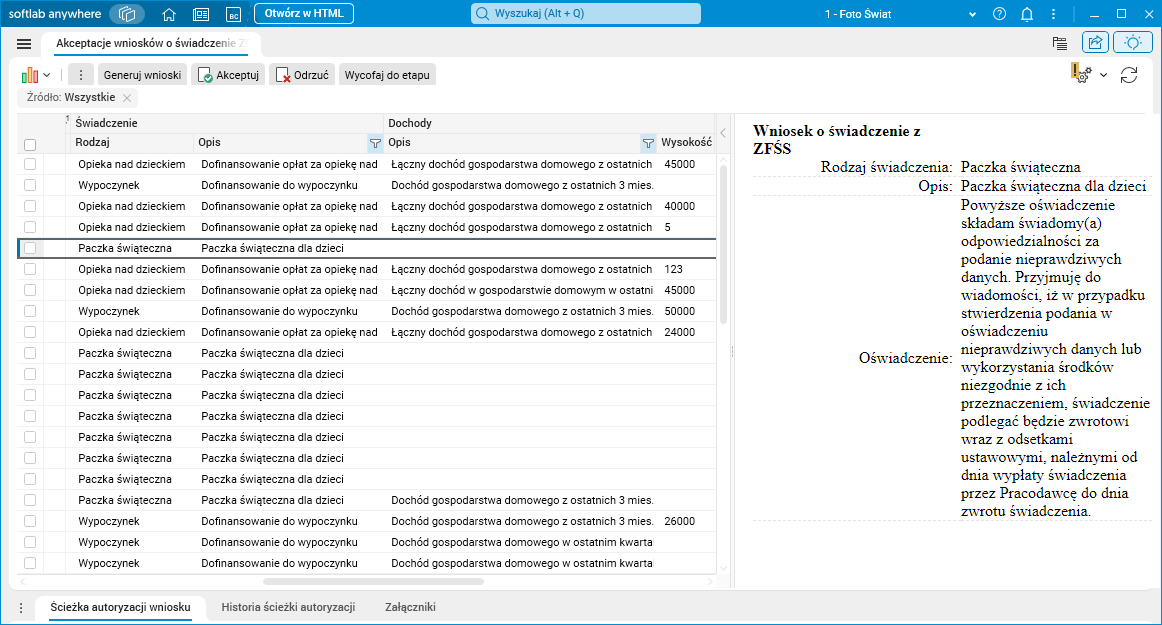
Task: Open the bottom panel three-dot menu
Action: [x=21, y=608]
